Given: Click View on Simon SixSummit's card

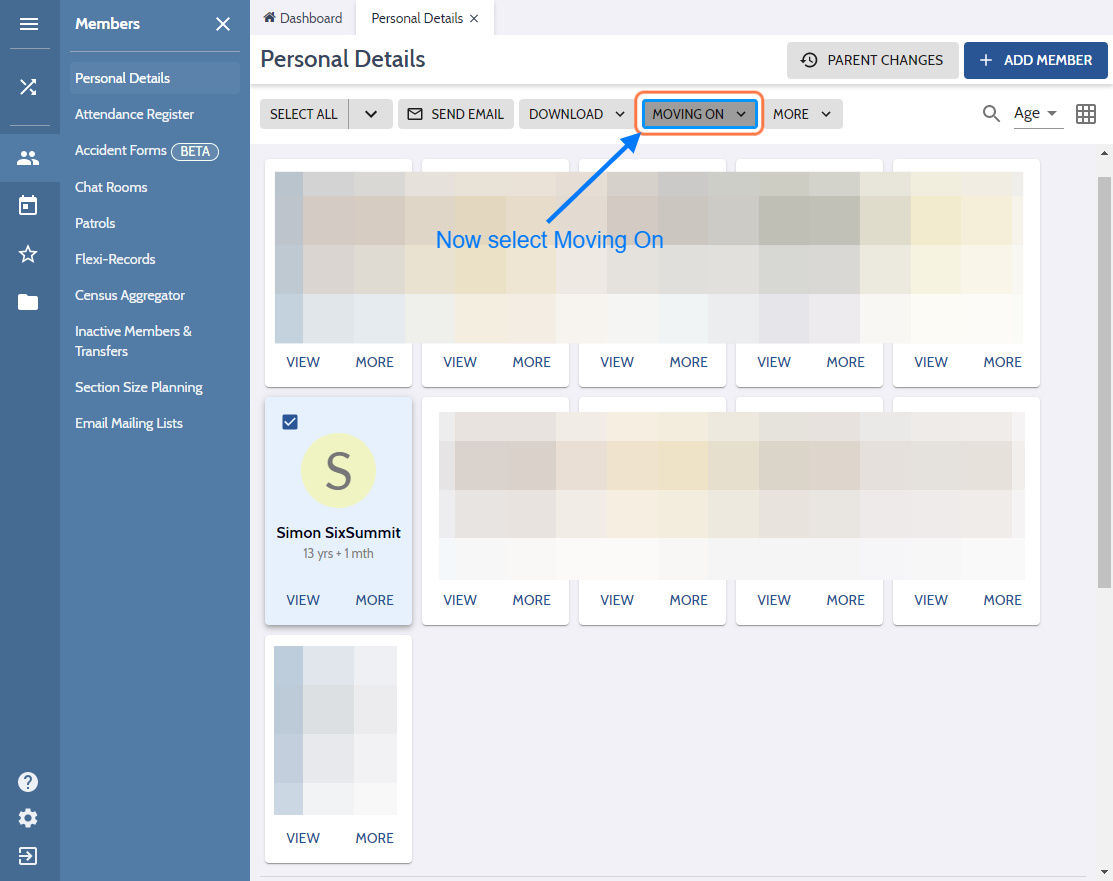Looking at the screenshot, I should 303,600.
